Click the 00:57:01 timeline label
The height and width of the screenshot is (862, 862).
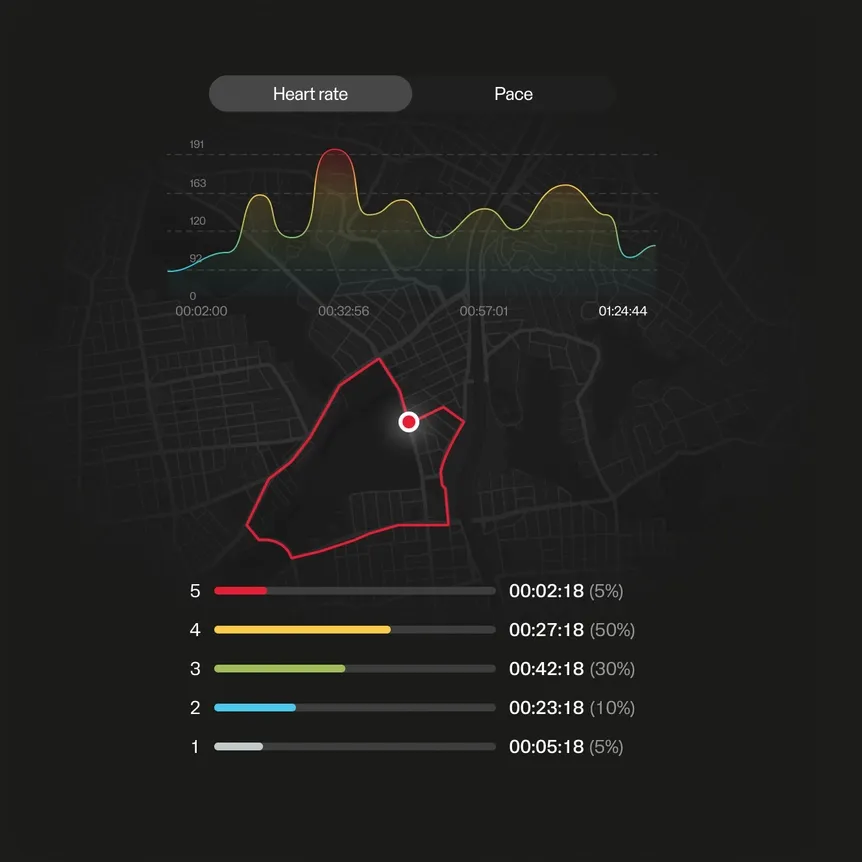(x=483, y=311)
